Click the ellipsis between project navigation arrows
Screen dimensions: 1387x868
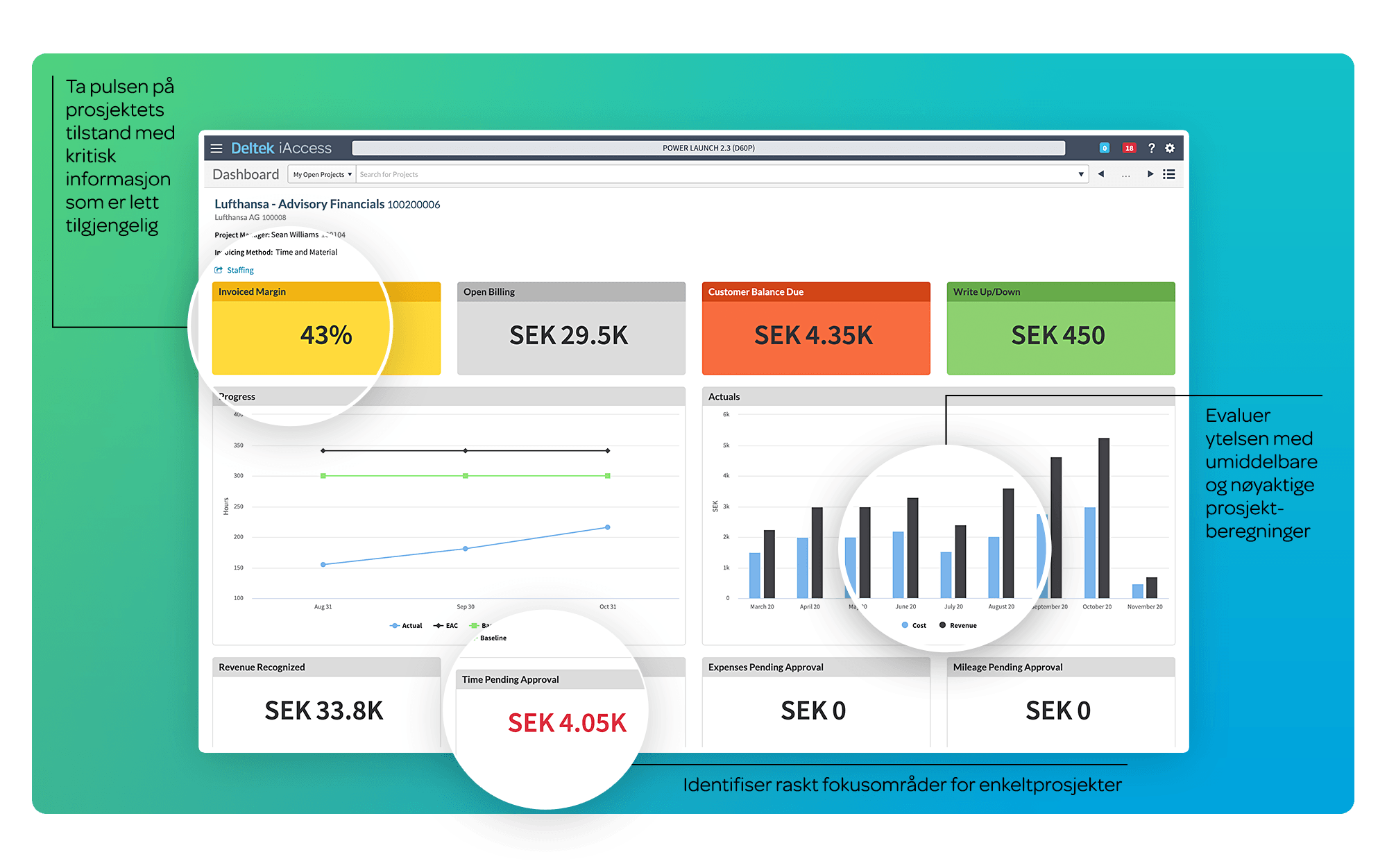pyautogui.click(x=1125, y=176)
